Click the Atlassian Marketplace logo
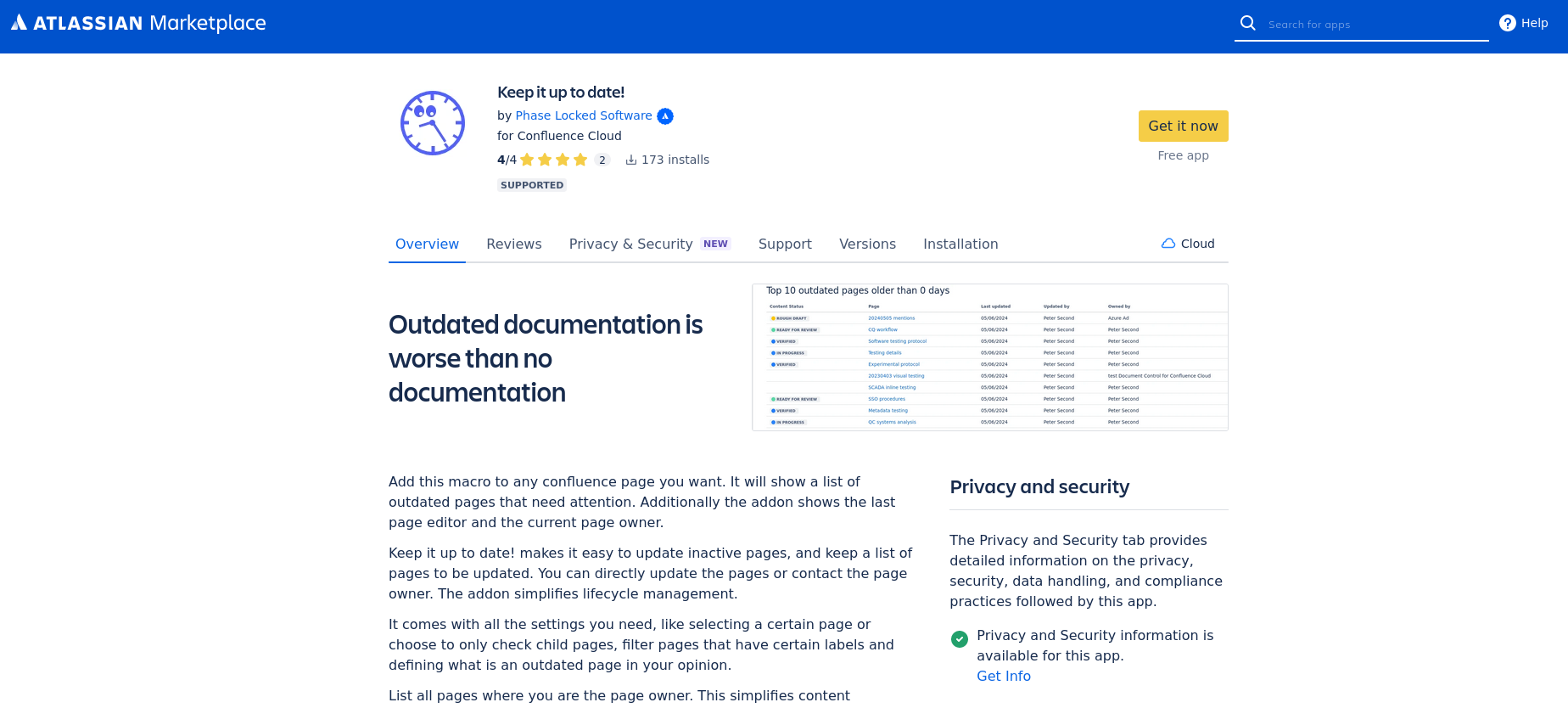Screen dimensions: 1568x708 [138, 23]
